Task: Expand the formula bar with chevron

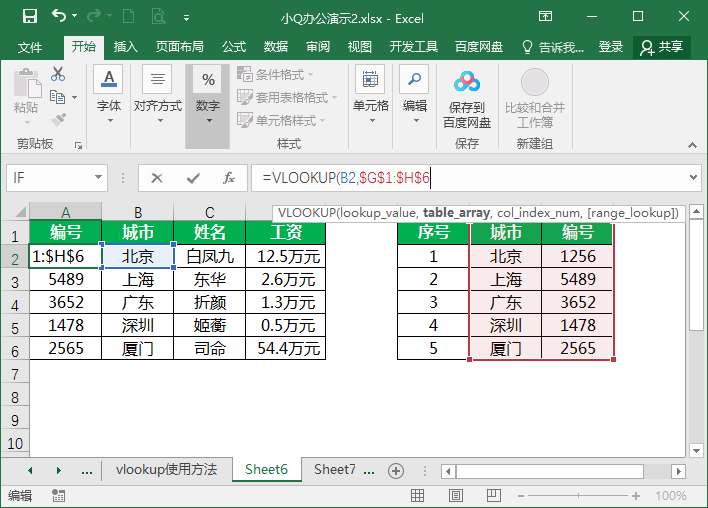Action: [694, 178]
